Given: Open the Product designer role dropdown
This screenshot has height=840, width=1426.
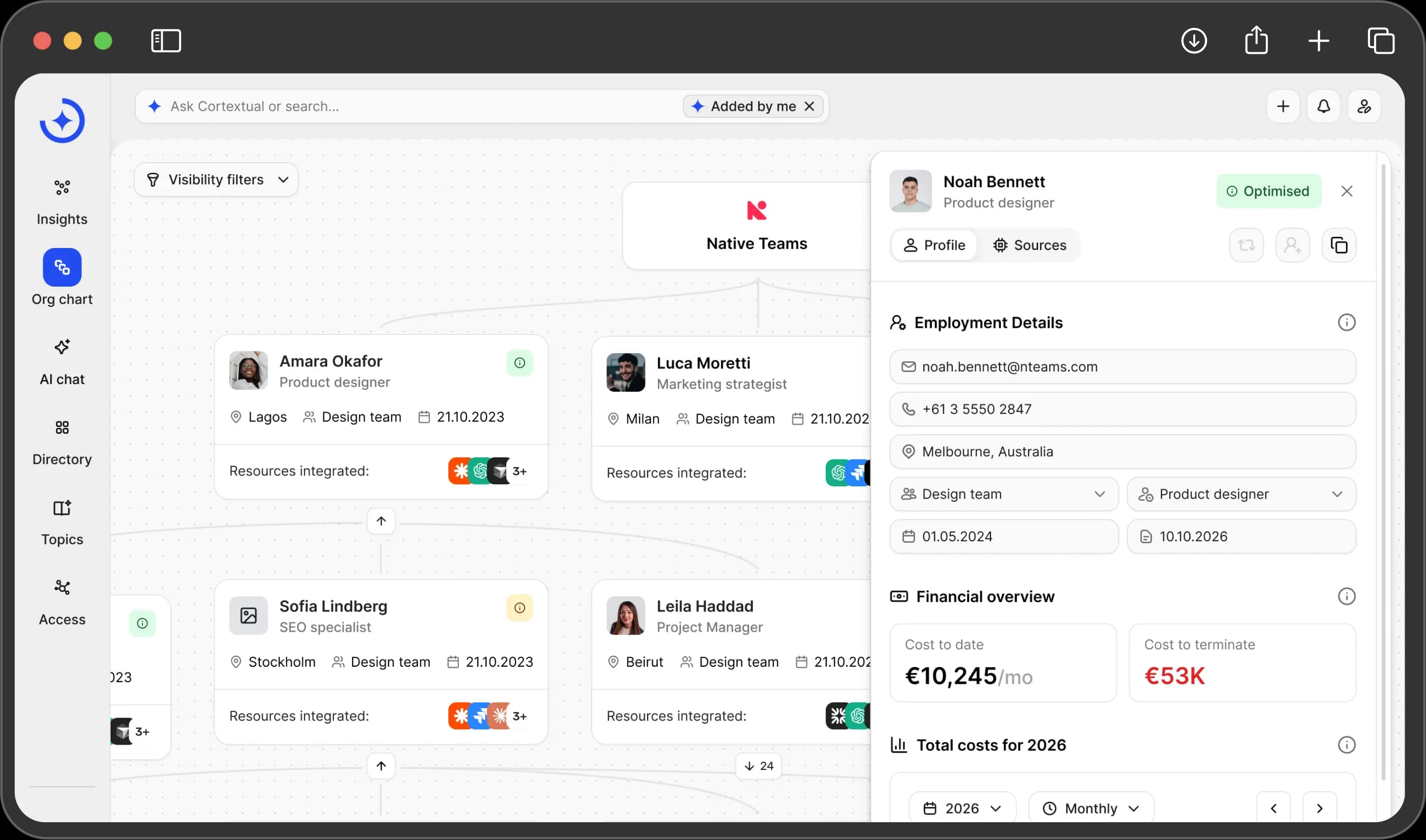Looking at the screenshot, I should [x=1241, y=494].
